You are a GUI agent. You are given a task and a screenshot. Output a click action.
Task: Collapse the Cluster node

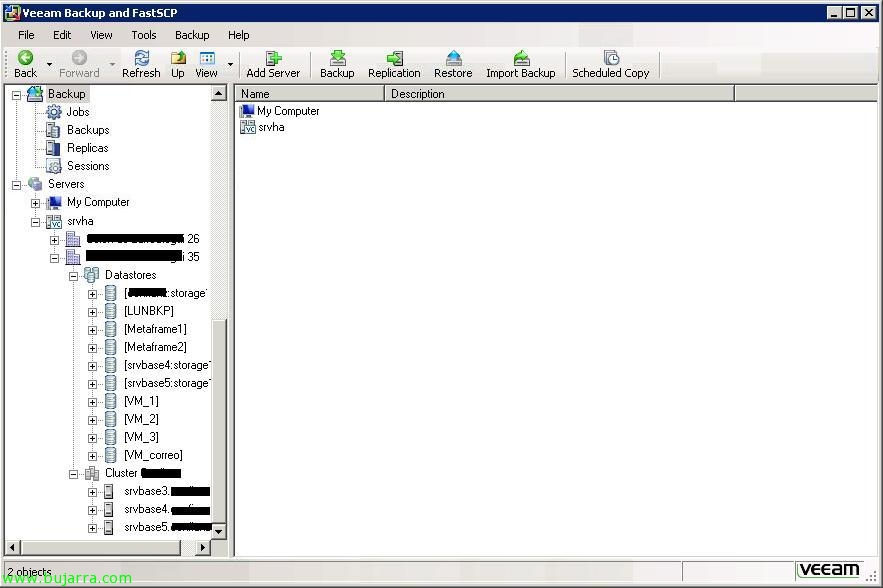pyautogui.click(x=73, y=474)
